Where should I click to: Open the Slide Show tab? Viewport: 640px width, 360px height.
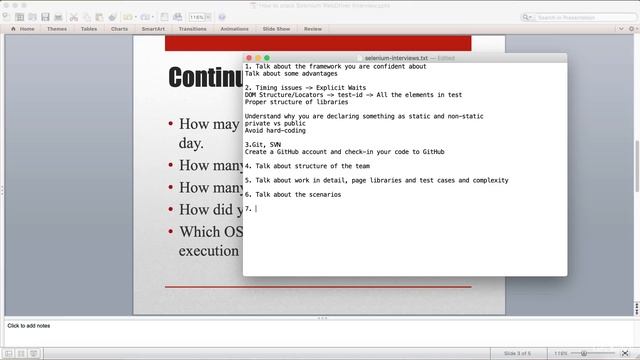click(276, 29)
